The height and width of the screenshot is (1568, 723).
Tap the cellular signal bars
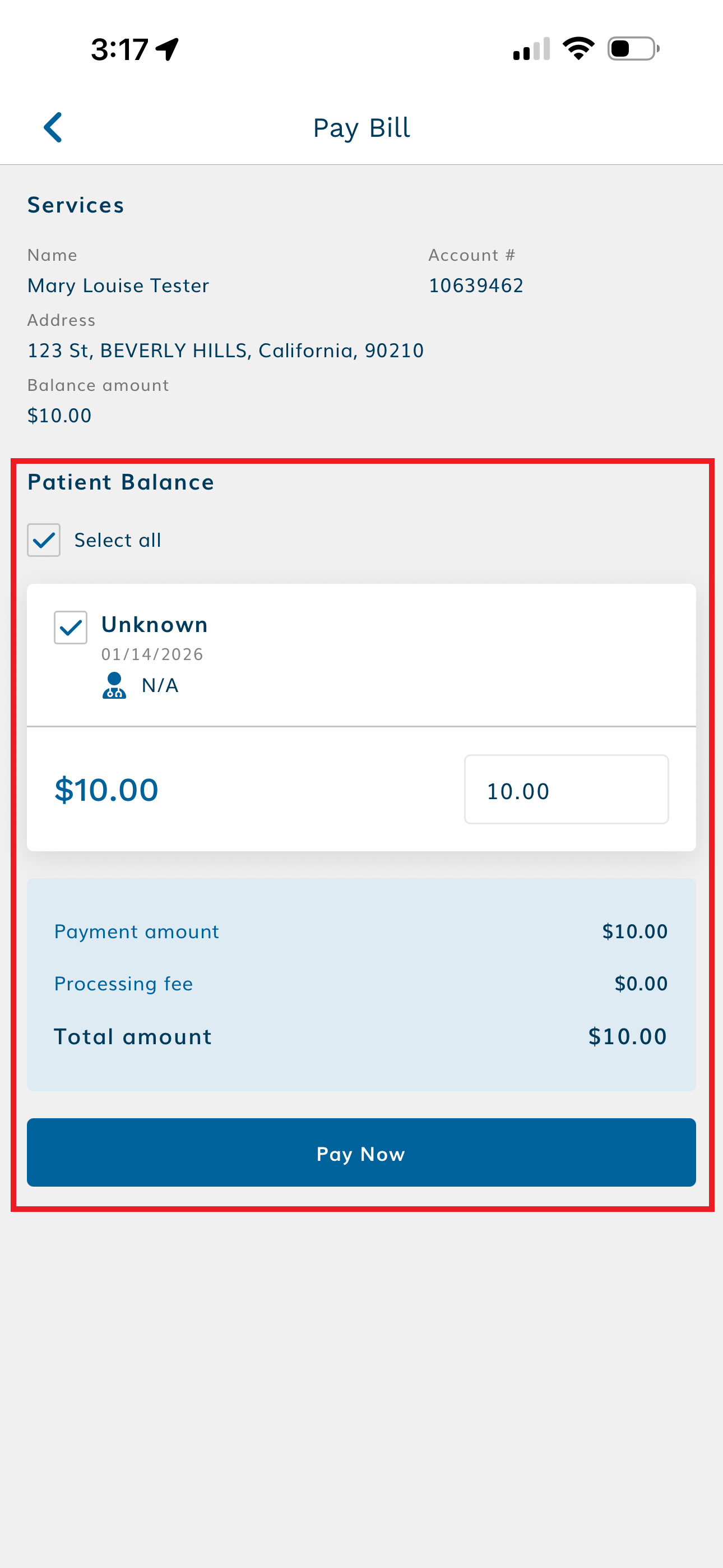tap(531, 49)
